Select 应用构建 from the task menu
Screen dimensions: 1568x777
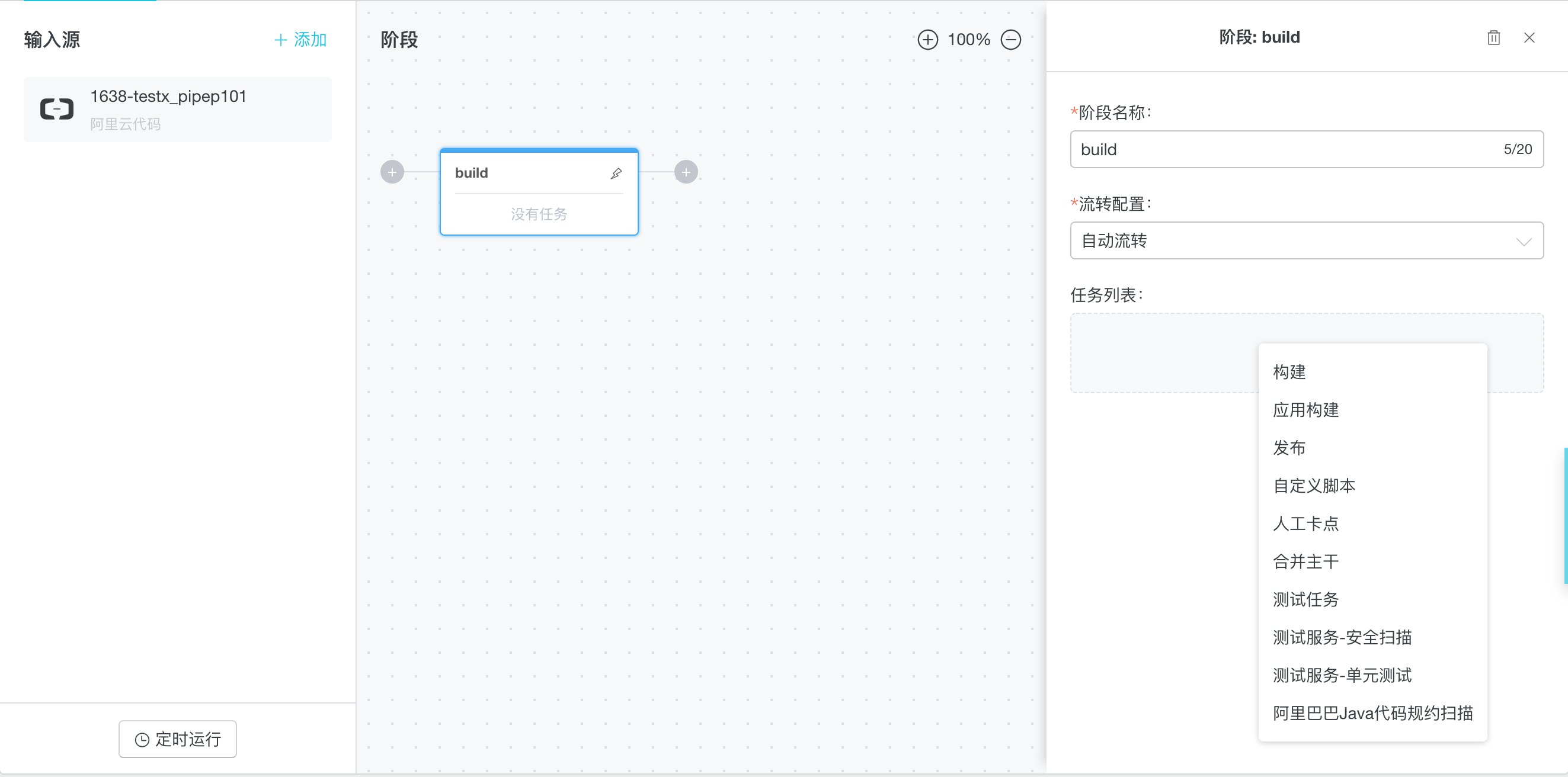[x=1372, y=409]
